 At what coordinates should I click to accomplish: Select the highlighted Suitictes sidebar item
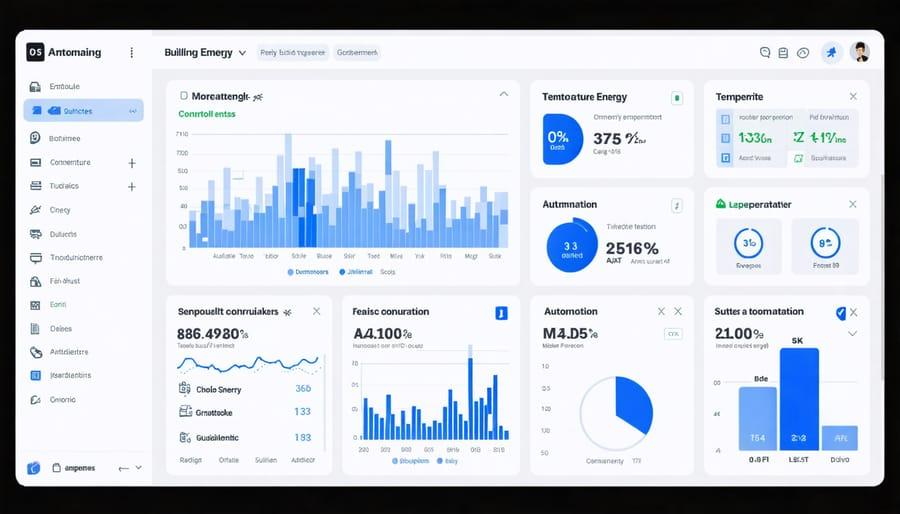tap(84, 110)
